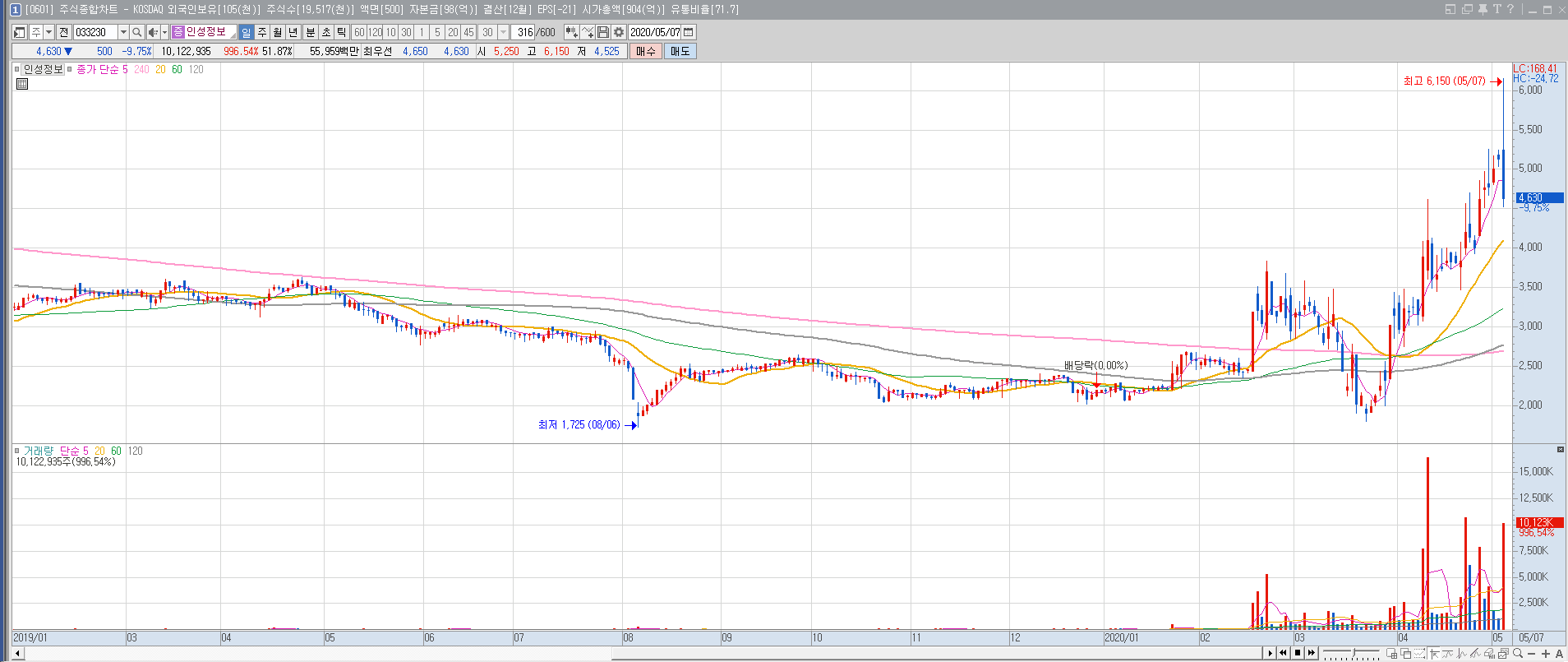Click the speaker sound icon
Viewport: 1568px width, 662px height.
pyautogui.click(x=152, y=32)
